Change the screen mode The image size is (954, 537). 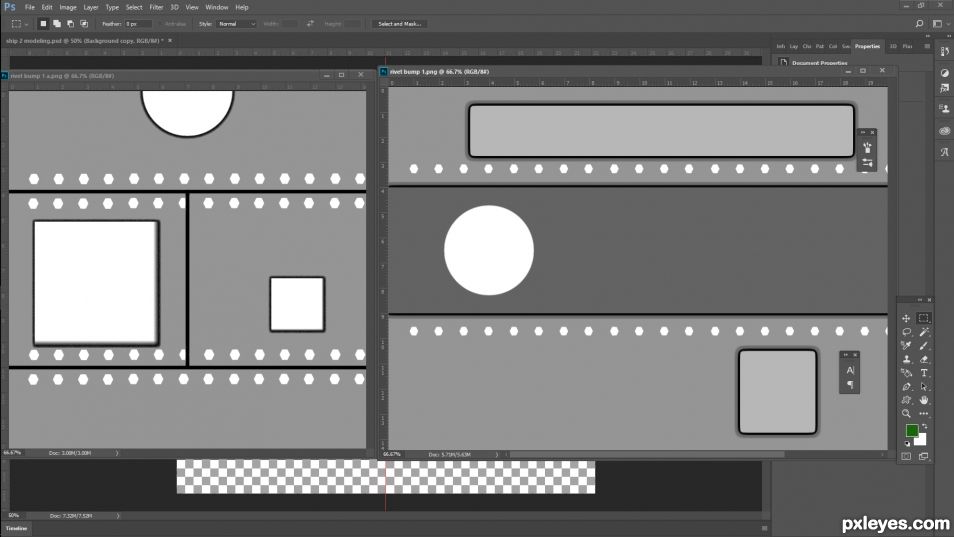tap(924, 456)
